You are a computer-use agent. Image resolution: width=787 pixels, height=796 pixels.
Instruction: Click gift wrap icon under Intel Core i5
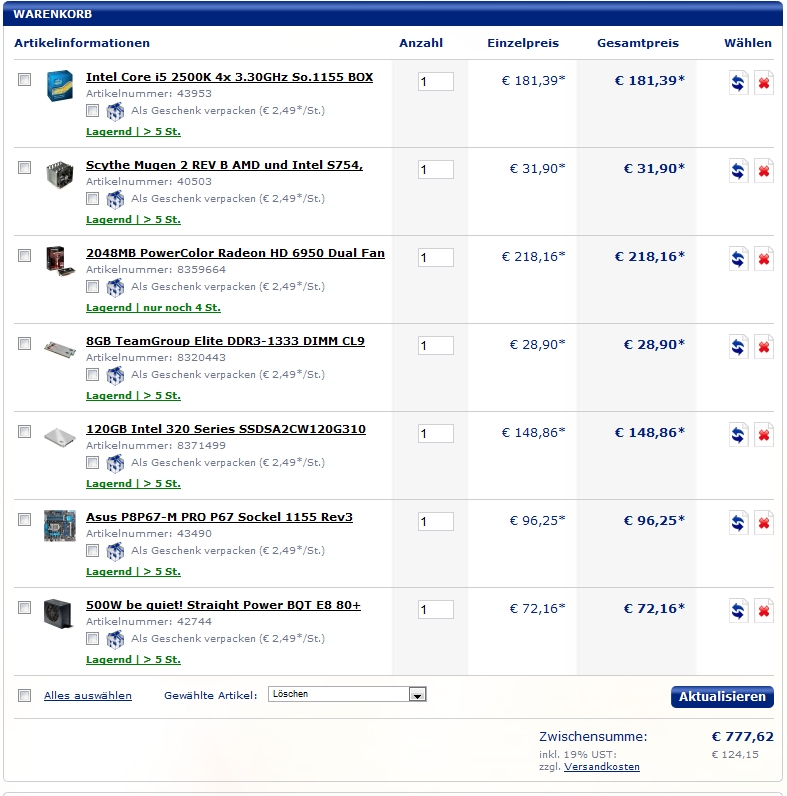(x=115, y=111)
